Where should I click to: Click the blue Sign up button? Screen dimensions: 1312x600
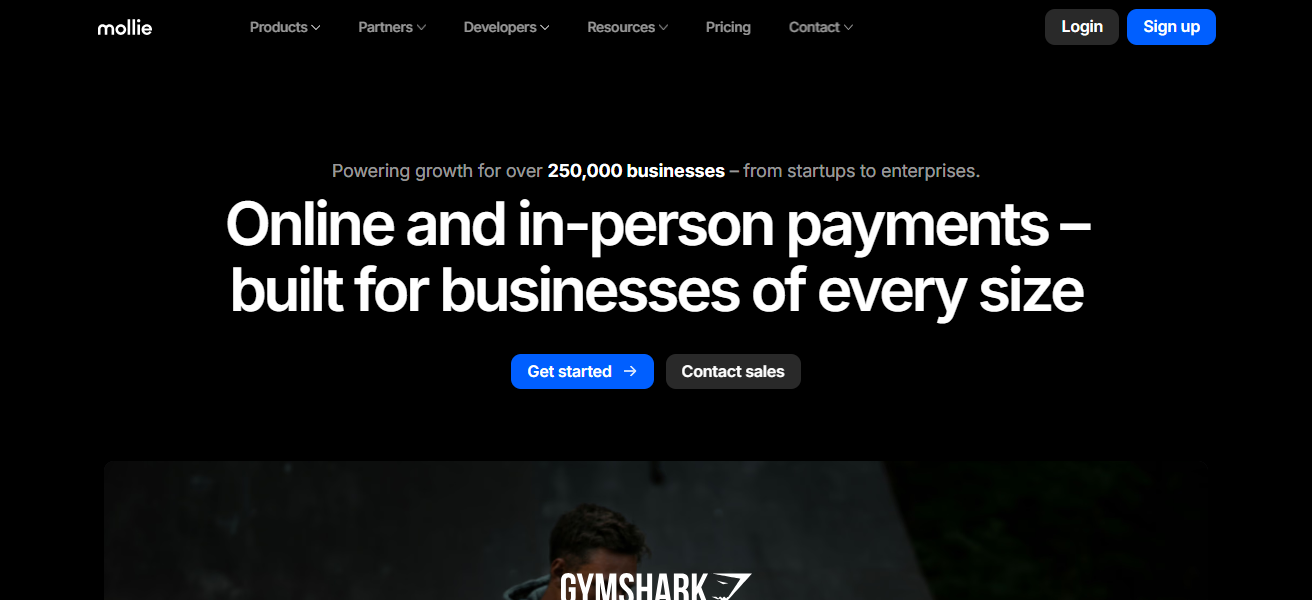[1171, 27]
